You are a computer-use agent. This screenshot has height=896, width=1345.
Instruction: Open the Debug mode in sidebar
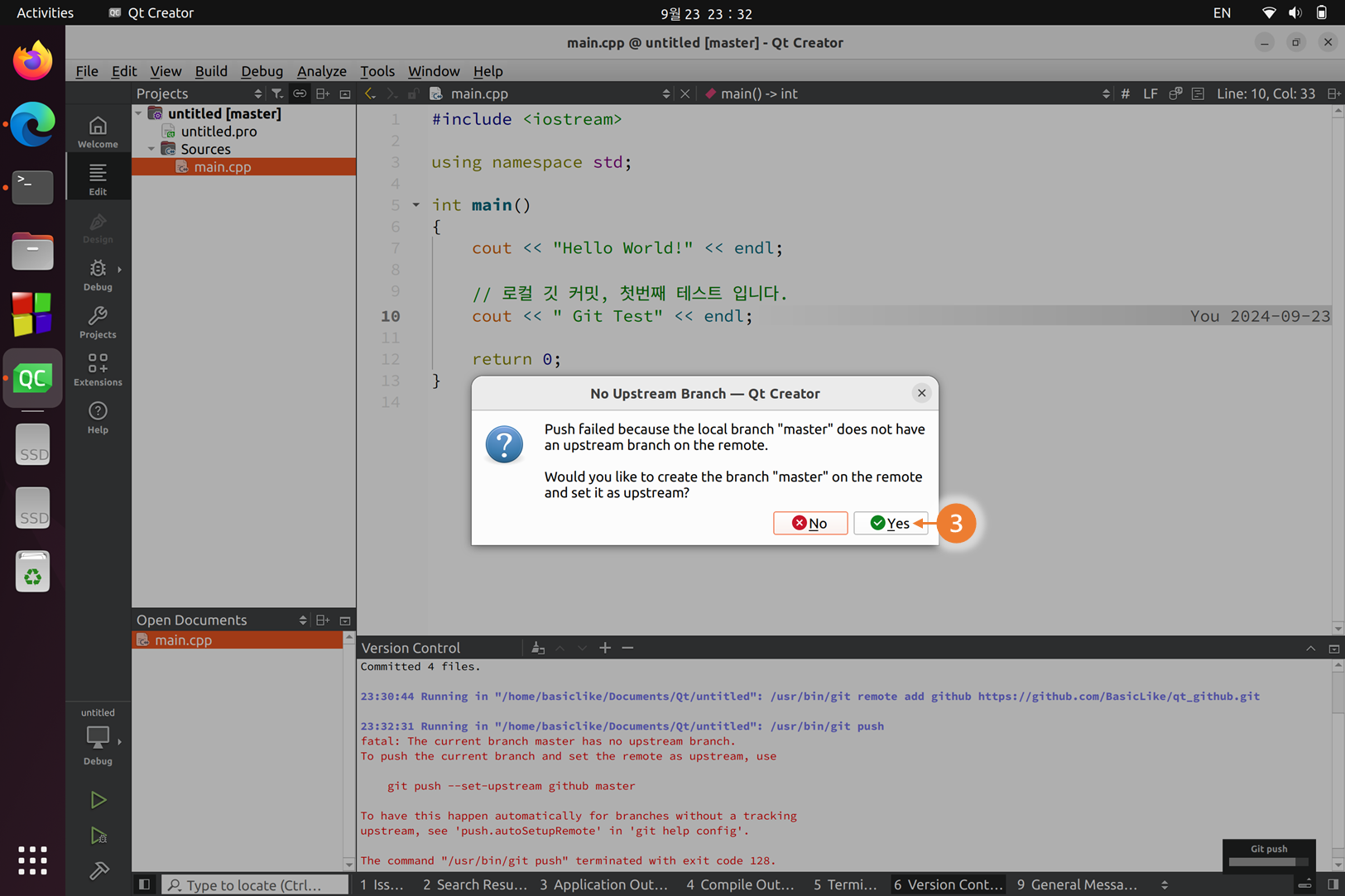98,275
